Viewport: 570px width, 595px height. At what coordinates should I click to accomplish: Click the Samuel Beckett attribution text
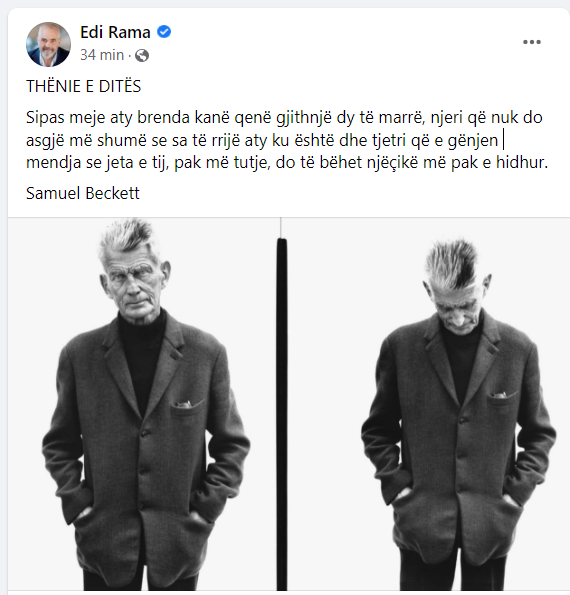pos(83,193)
